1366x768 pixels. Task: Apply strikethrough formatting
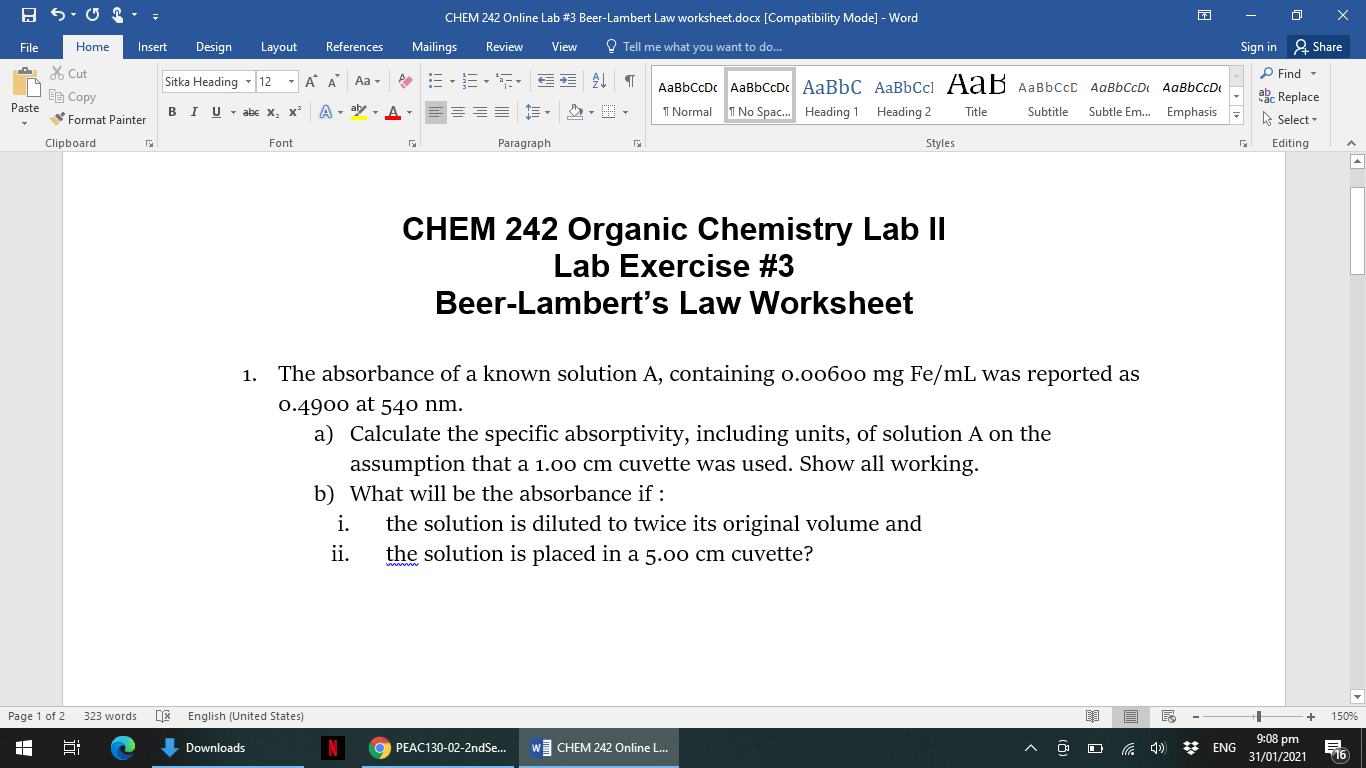pos(252,113)
